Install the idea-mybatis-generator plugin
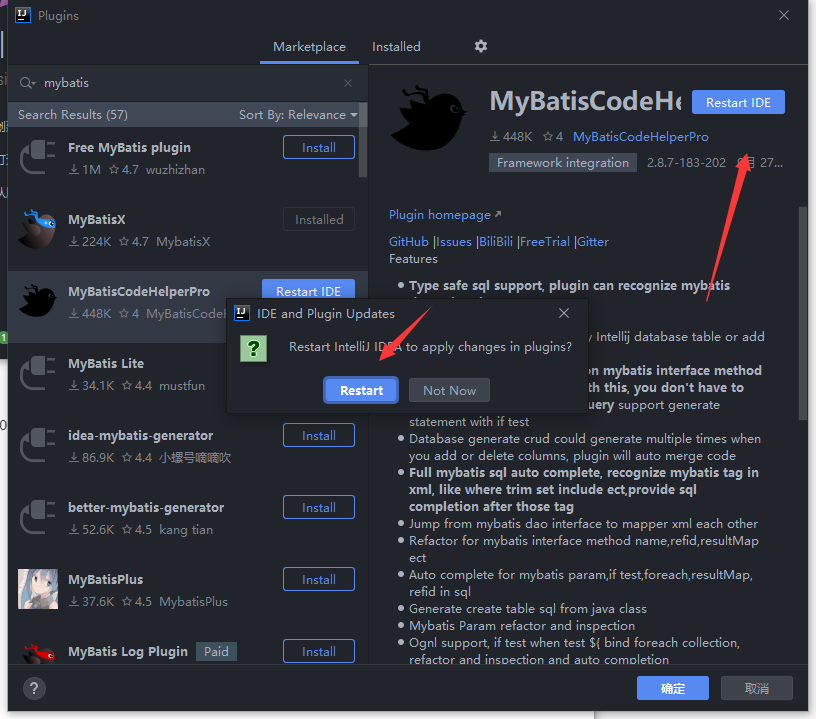This screenshot has width=816, height=719. (319, 435)
